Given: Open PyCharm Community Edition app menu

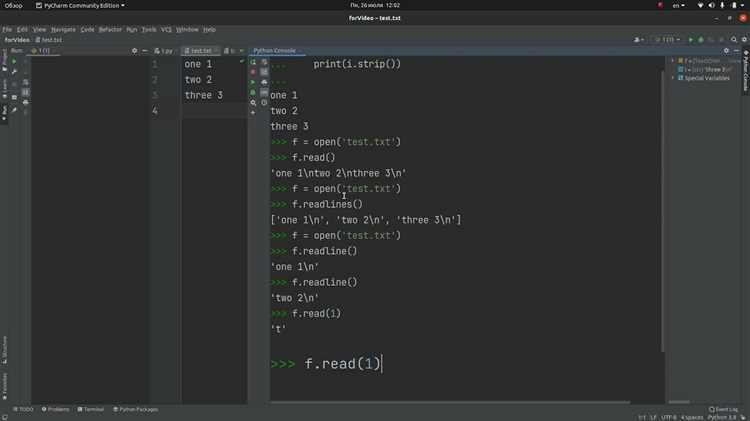Looking at the screenshot, I should click(x=80, y=5).
